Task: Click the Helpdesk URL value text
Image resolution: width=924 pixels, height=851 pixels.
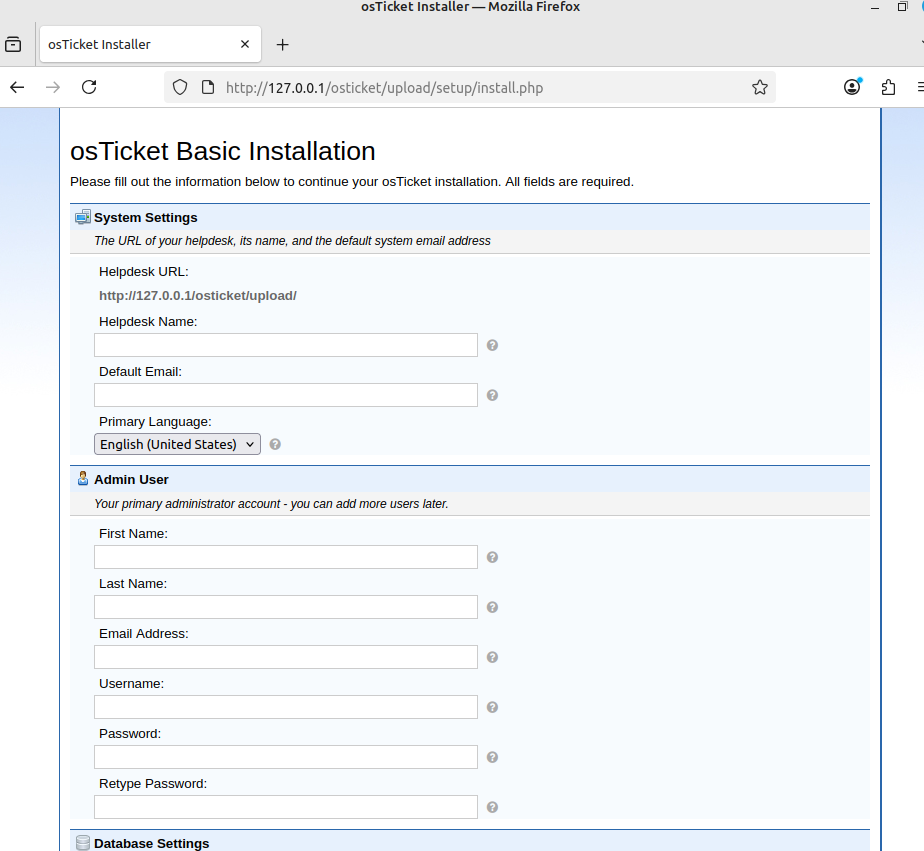Action: click(198, 296)
